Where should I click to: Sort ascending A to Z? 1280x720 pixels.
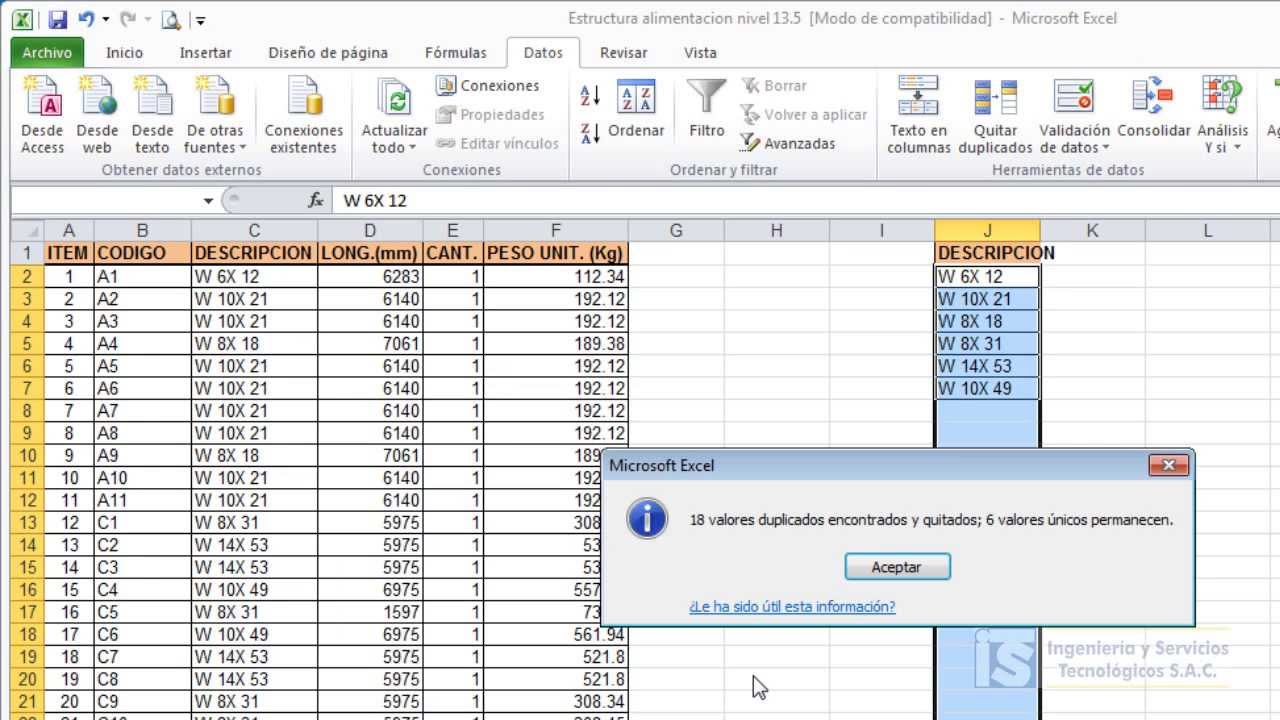[x=590, y=95]
